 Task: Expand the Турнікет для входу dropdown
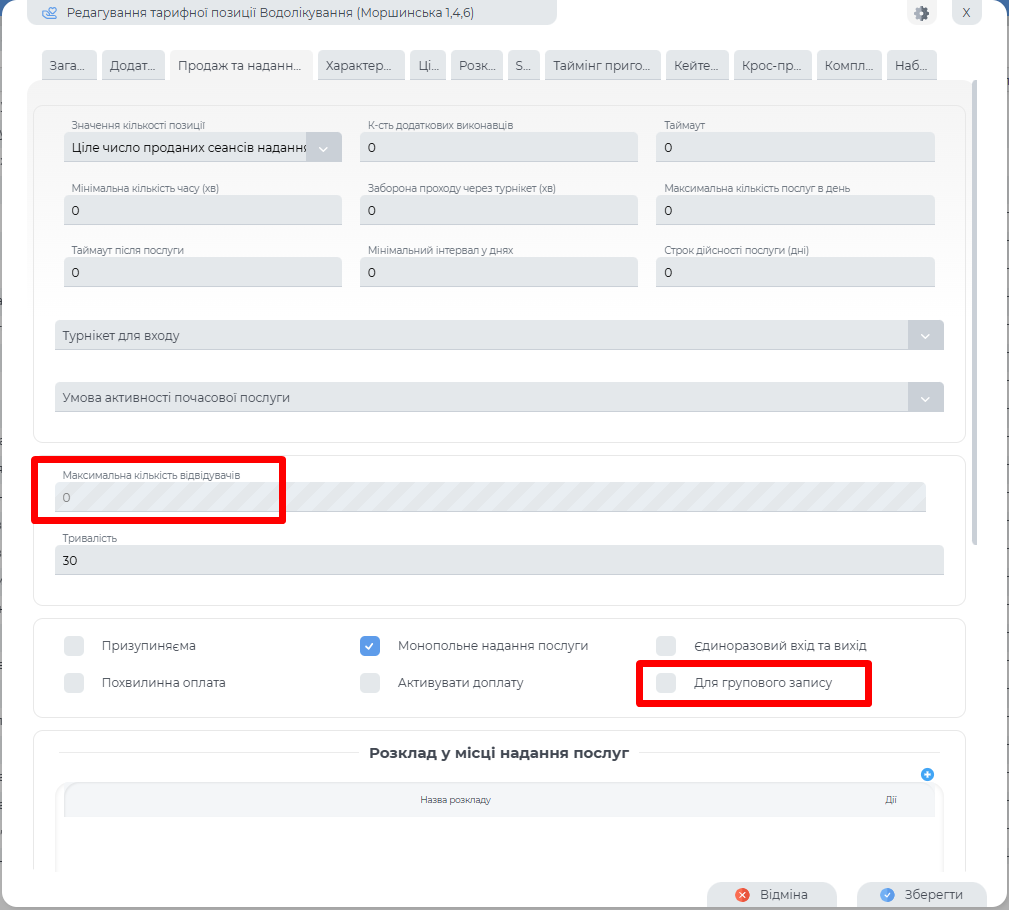925,336
